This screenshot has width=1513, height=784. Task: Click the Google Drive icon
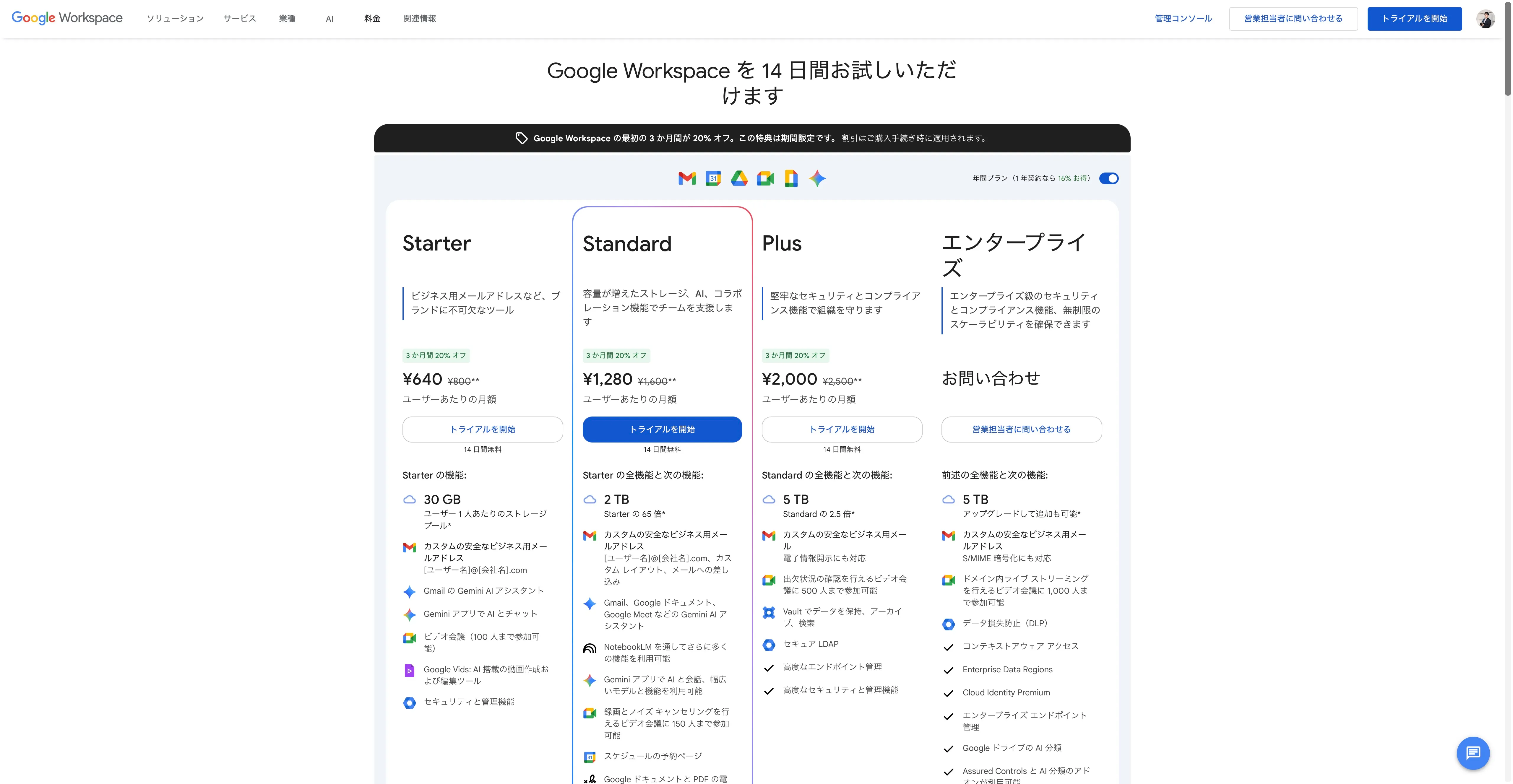coord(739,178)
